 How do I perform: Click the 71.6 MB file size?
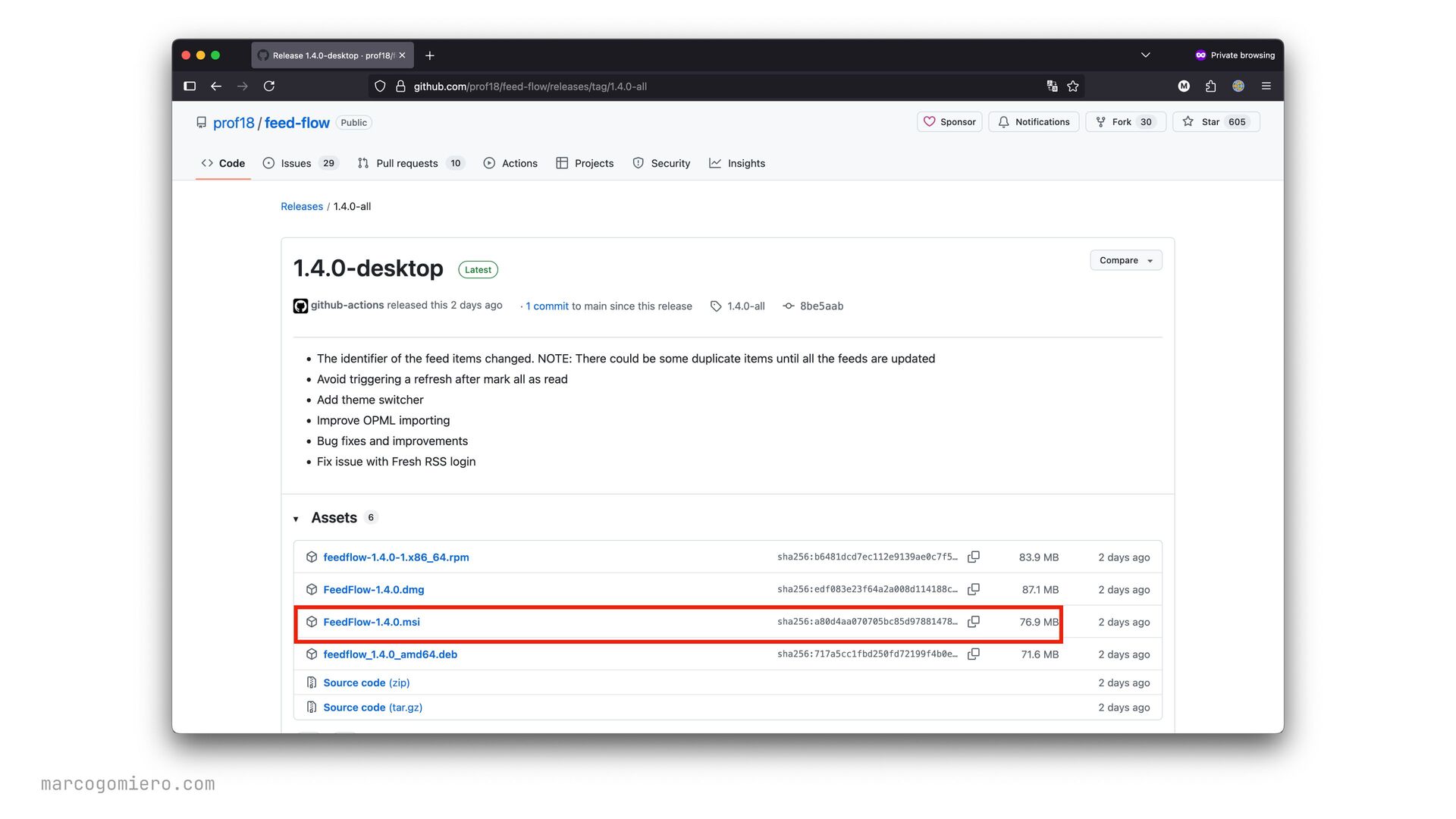click(1040, 654)
